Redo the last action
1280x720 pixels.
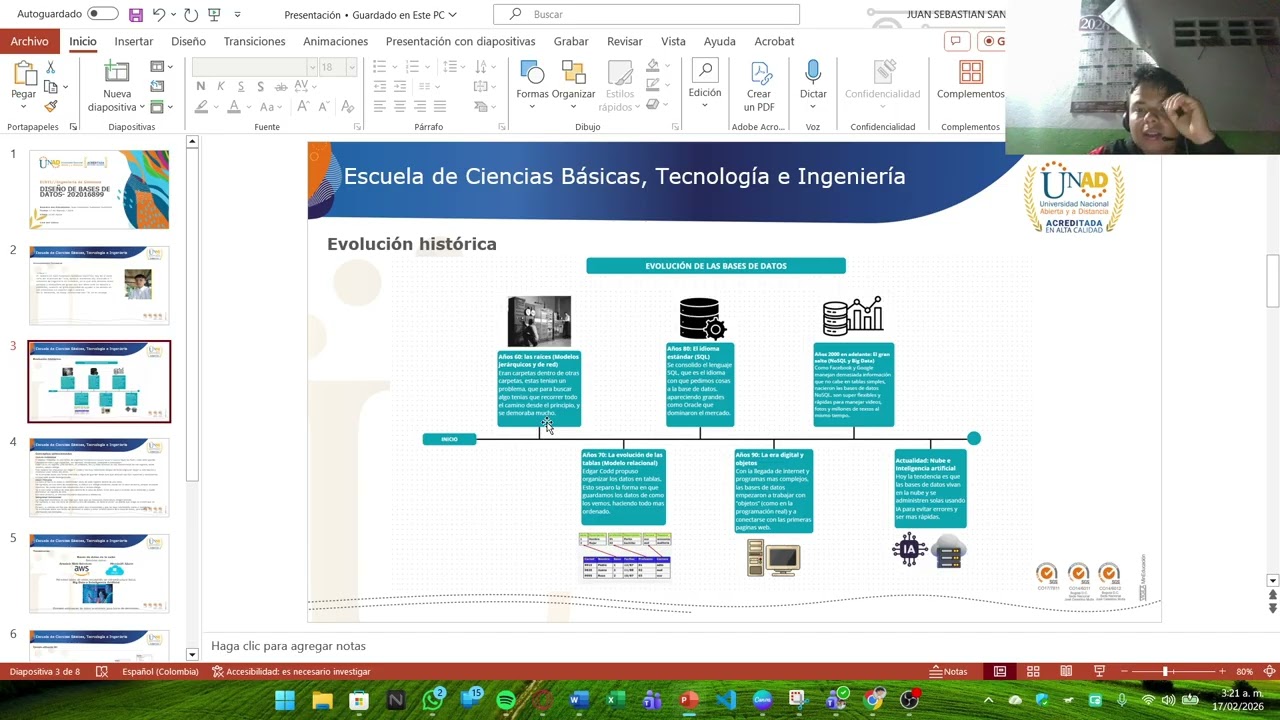(x=190, y=15)
